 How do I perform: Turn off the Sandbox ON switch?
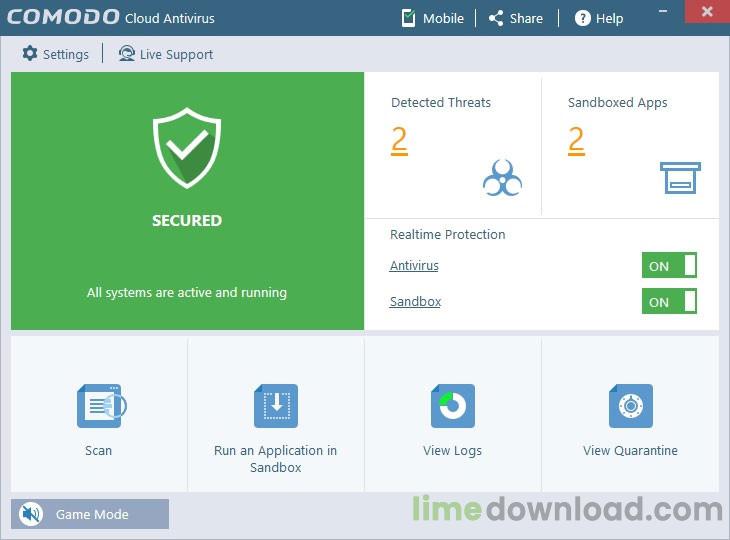click(669, 301)
